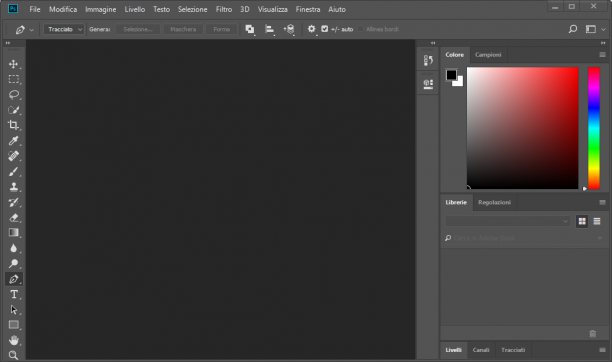Open the Immagine menu
Viewport: 612px width, 362px height.
coord(100,9)
